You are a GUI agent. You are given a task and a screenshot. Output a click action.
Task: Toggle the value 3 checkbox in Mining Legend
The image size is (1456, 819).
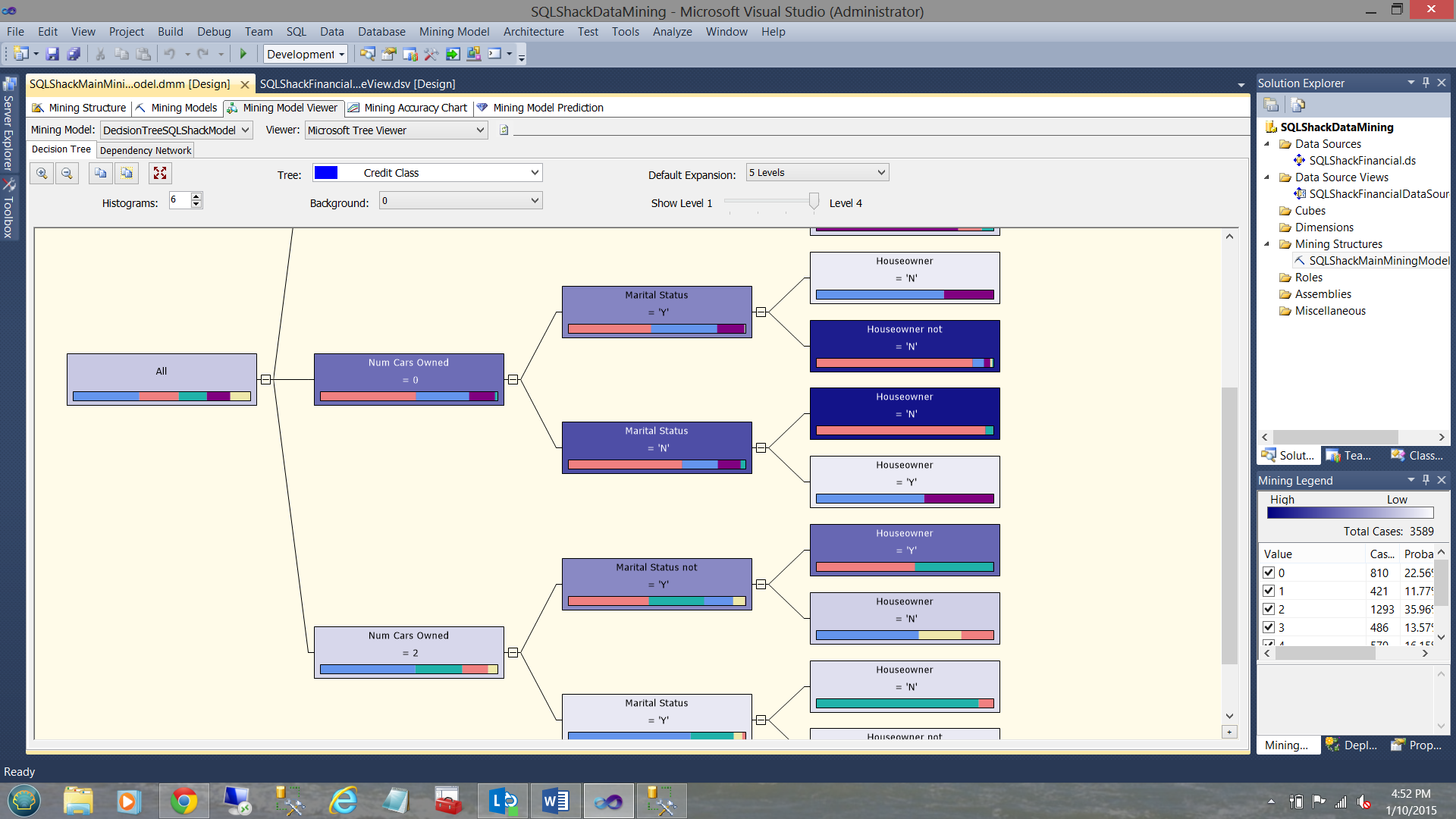click(1269, 627)
